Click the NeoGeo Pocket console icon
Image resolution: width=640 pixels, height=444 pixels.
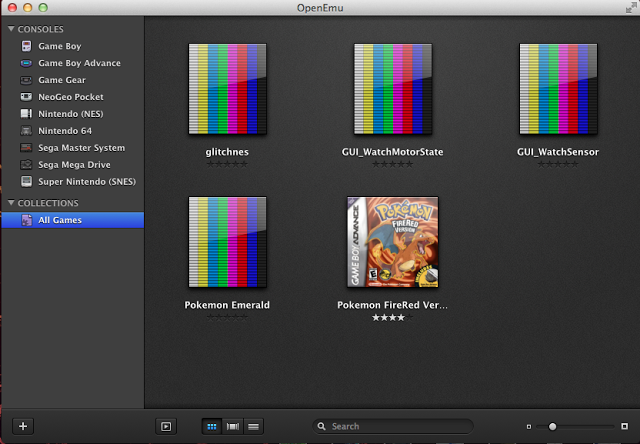click(x=26, y=97)
